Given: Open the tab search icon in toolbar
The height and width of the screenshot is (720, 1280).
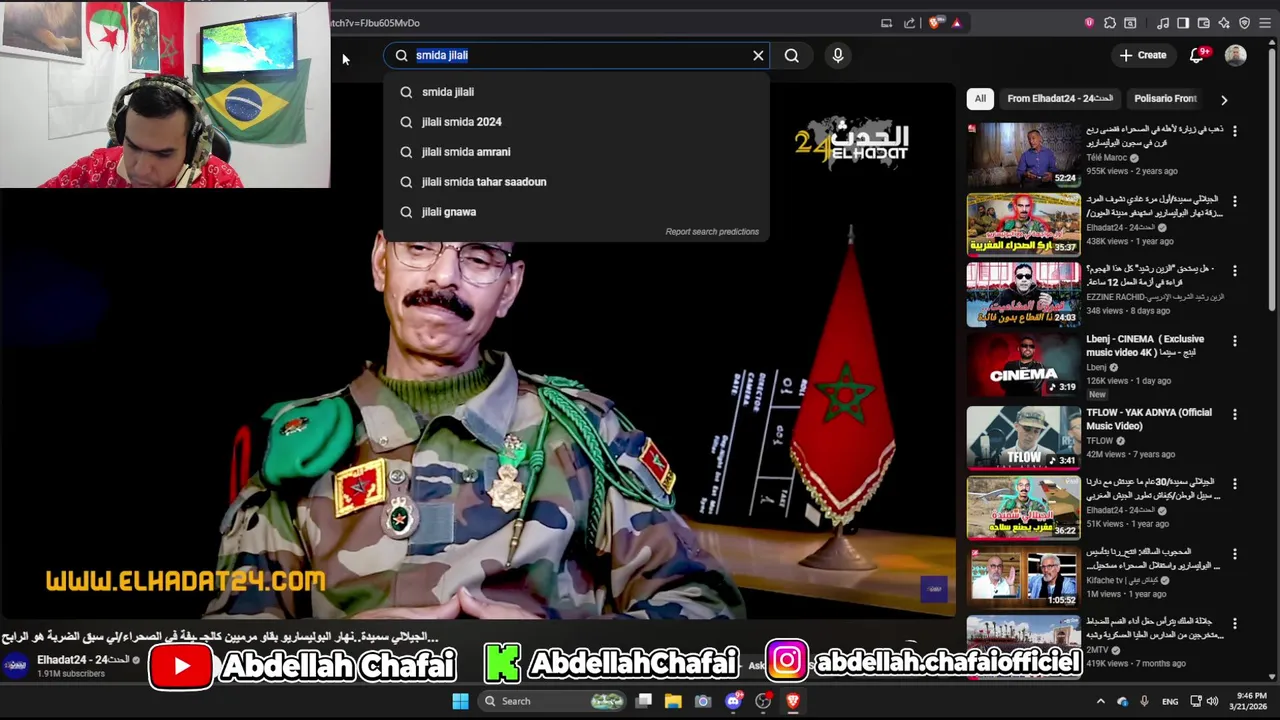Looking at the screenshot, I should click(1130, 23).
